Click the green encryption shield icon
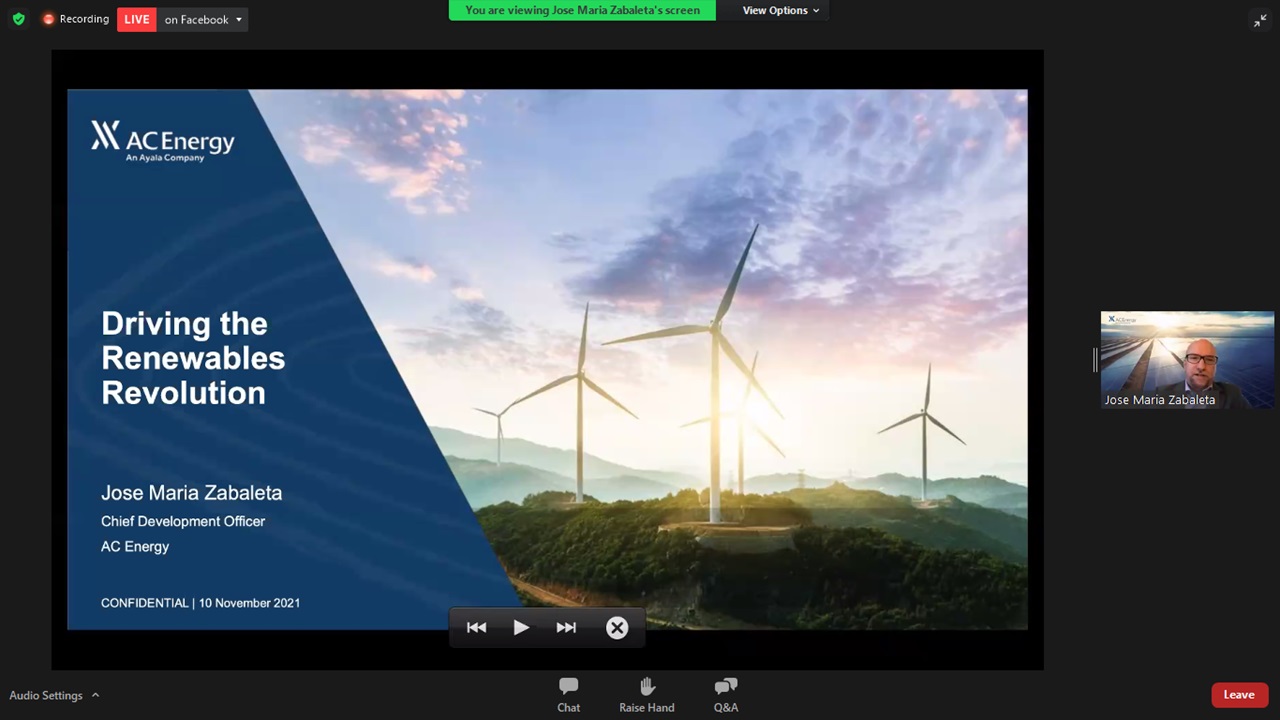This screenshot has width=1280, height=720. point(18,19)
